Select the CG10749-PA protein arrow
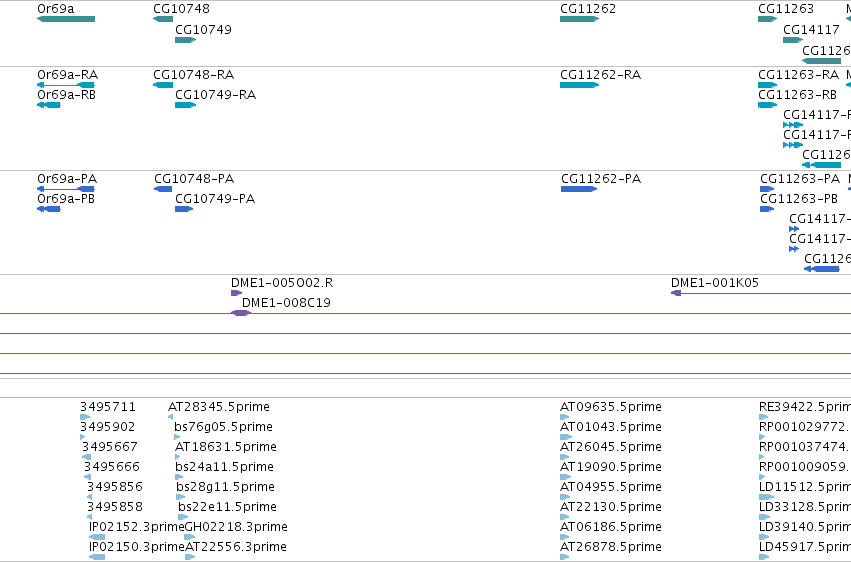Viewport: 851px width, 562px height. (x=184, y=209)
